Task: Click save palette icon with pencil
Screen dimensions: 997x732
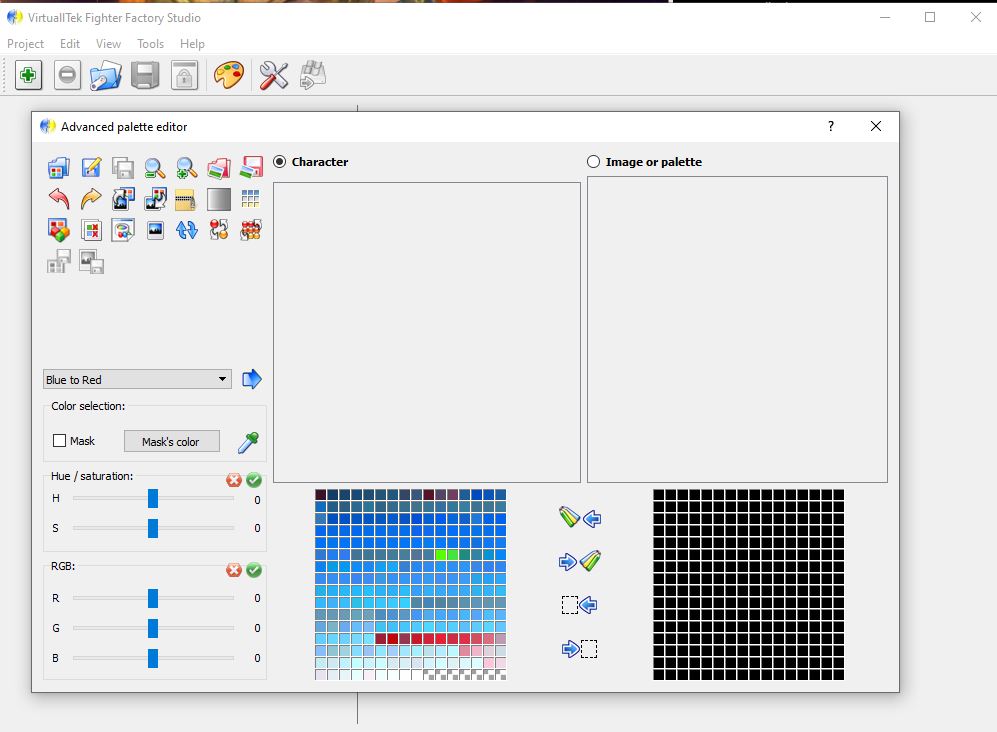Action: coord(91,168)
